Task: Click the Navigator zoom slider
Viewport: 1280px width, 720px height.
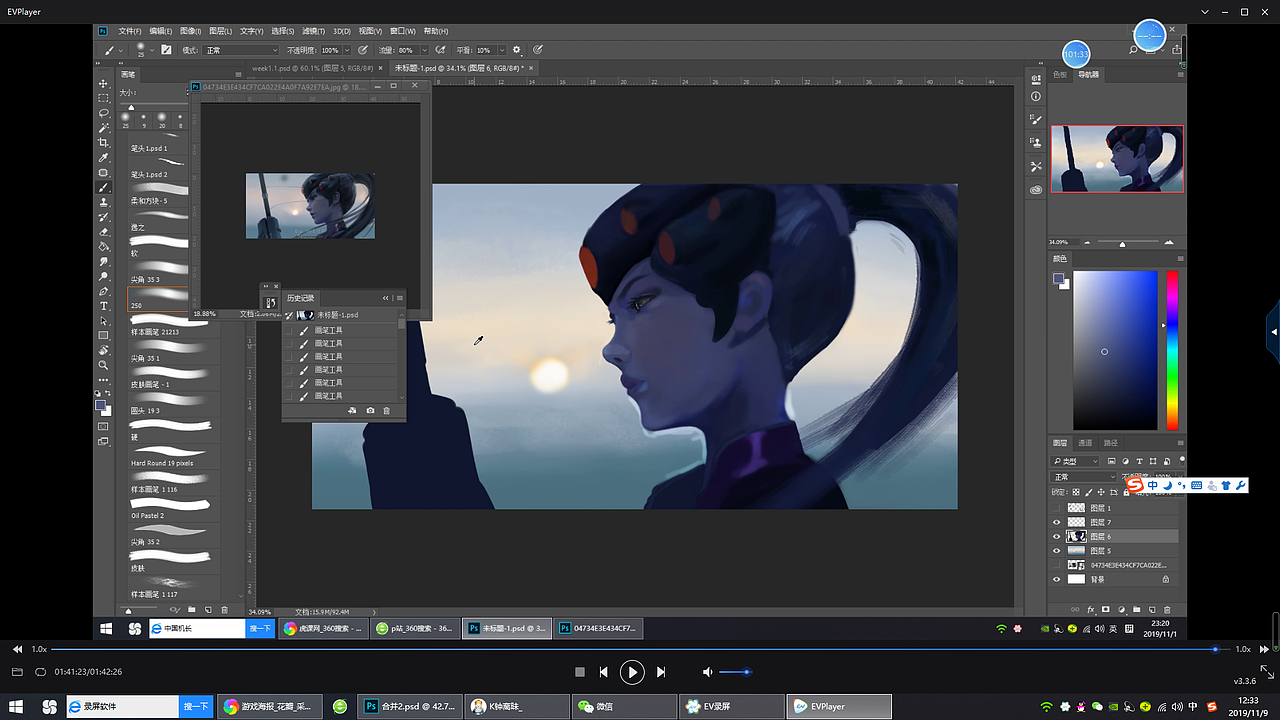Action: click(1122, 243)
